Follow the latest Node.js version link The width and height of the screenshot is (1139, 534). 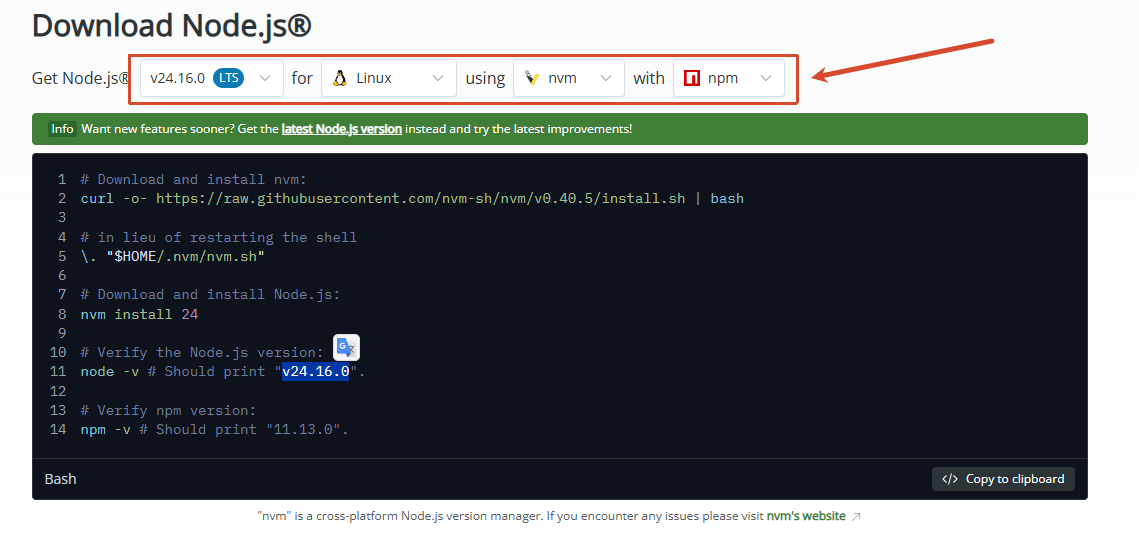341,129
